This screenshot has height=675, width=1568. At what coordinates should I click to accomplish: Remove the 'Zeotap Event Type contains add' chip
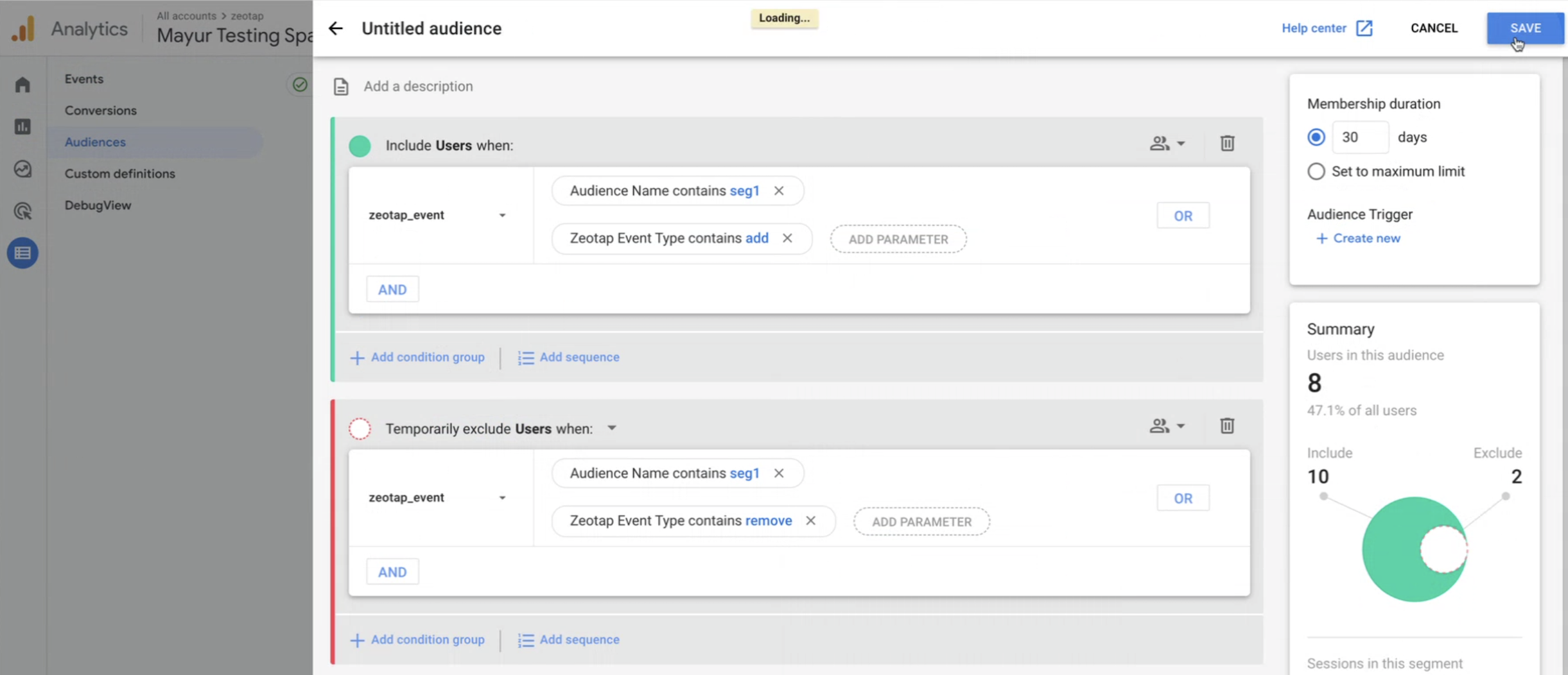coord(787,238)
